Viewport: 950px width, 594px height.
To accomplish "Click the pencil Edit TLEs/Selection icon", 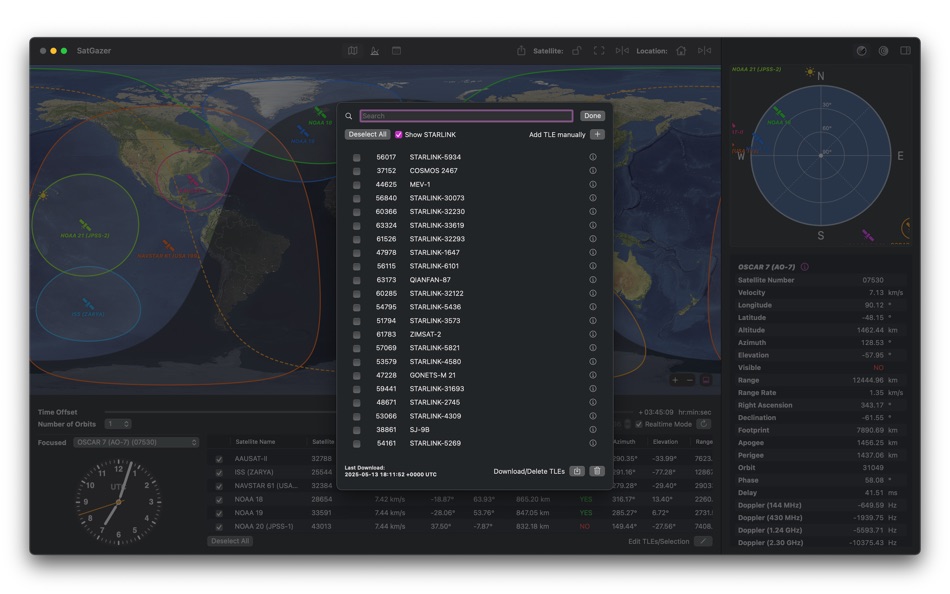I will click(x=703, y=541).
